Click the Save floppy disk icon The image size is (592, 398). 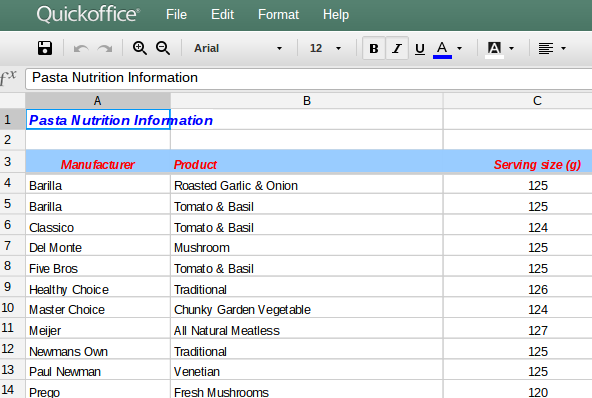(x=45, y=48)
